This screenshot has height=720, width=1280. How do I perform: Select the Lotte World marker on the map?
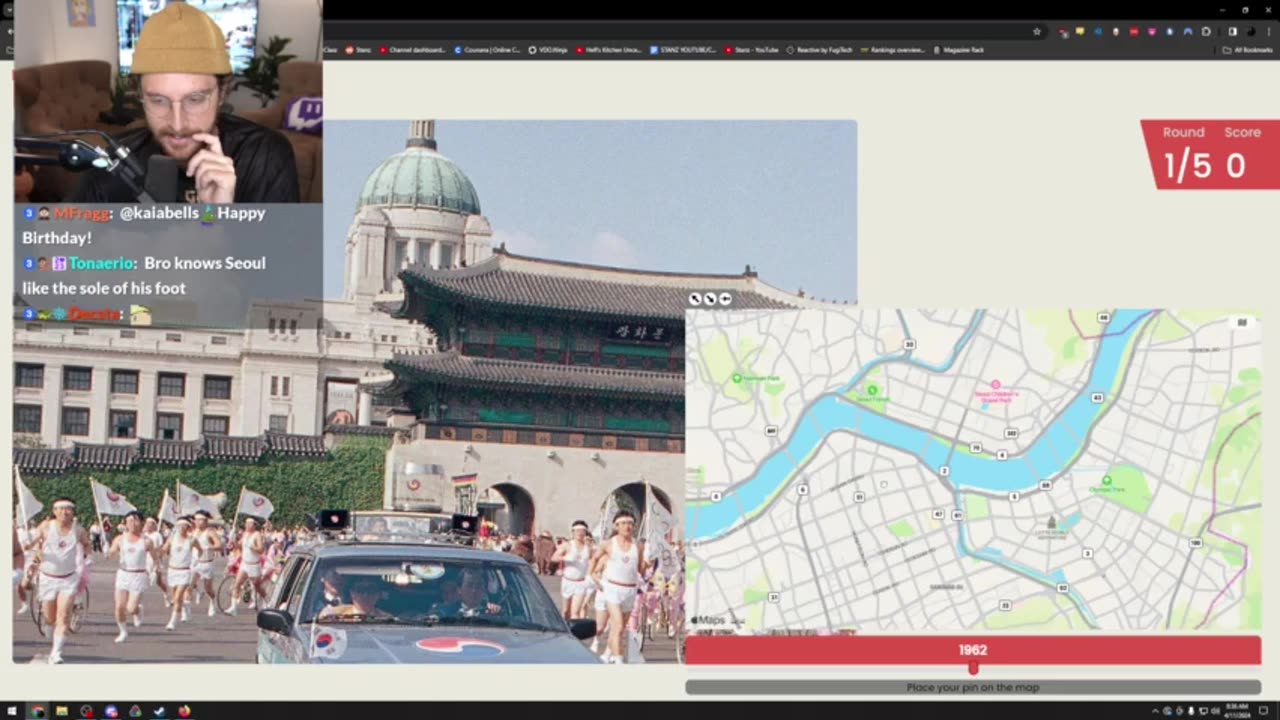tap(1051, 523)
